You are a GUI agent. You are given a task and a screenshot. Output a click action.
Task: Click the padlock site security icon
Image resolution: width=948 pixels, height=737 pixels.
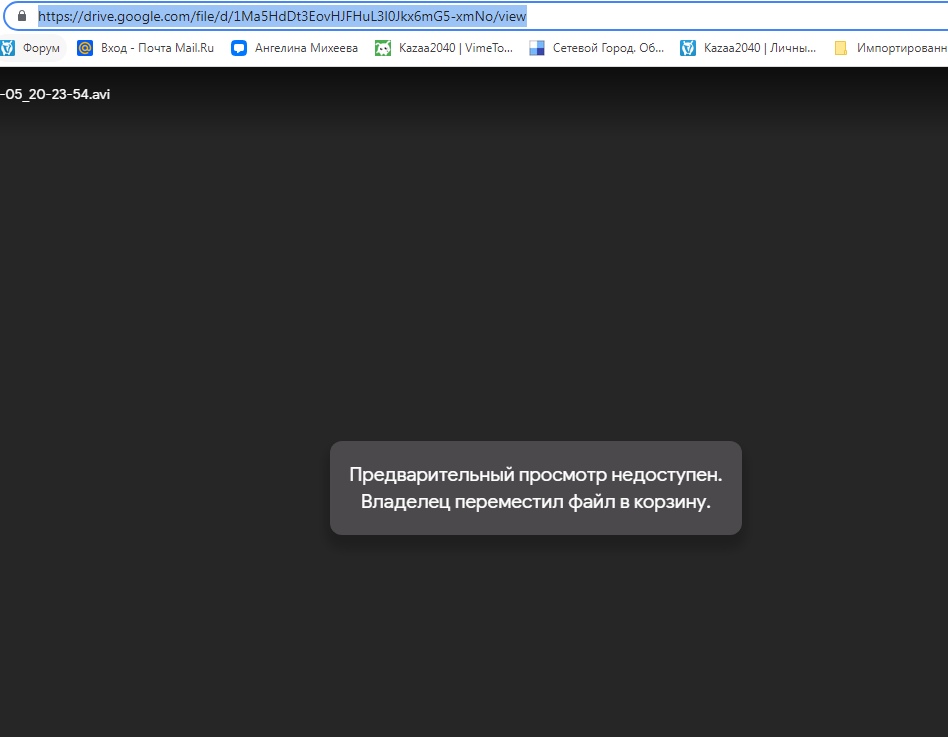[x=22, y=16]
